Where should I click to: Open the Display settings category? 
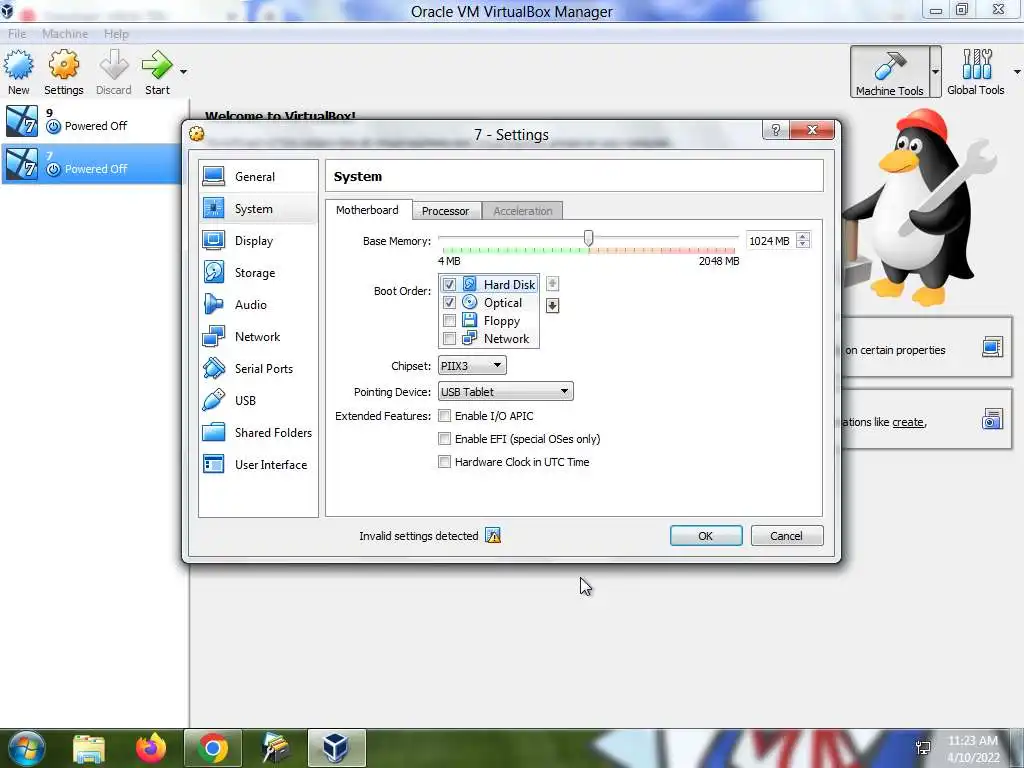click(259, 240)
